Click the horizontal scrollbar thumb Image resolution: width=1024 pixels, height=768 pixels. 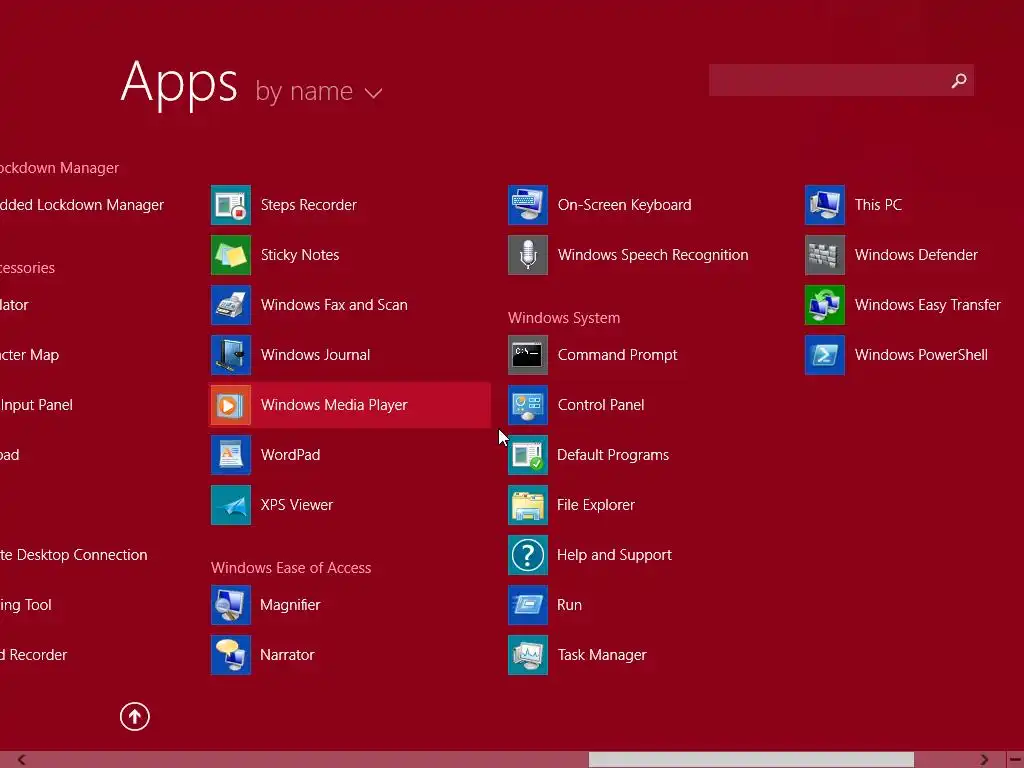point(751,760)
